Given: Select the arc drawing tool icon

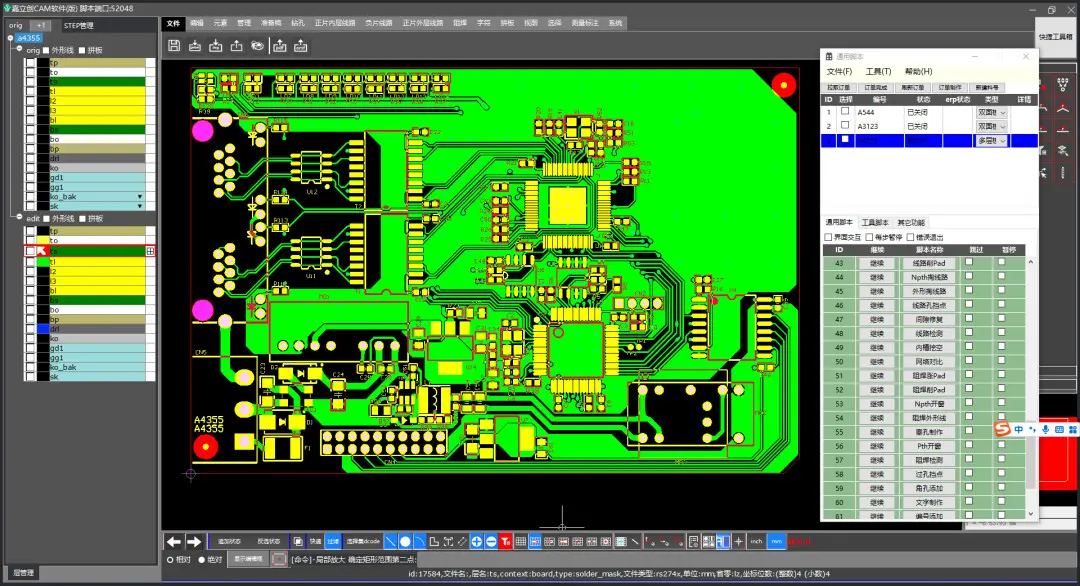Looking at the screenshot, I should tap(419, 542).
